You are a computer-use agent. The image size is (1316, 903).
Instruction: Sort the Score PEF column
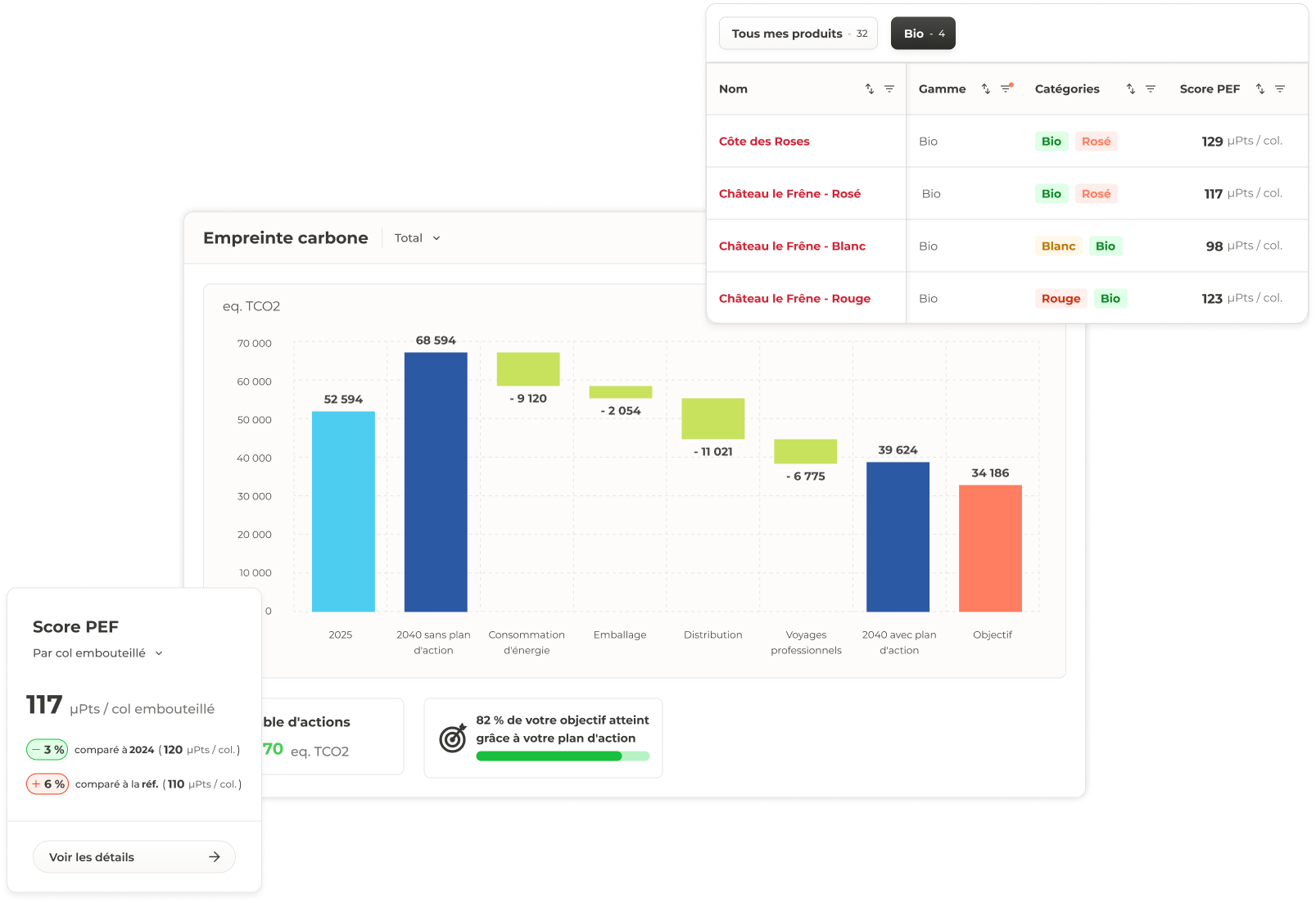click(1260, 89)
